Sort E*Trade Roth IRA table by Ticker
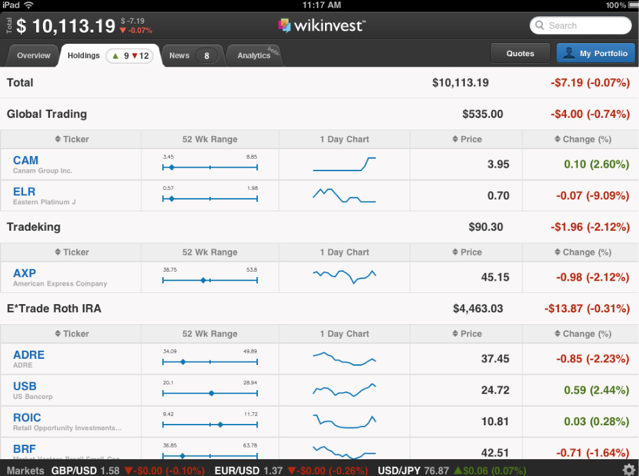The image size is (639, 476). click(72, 334)
